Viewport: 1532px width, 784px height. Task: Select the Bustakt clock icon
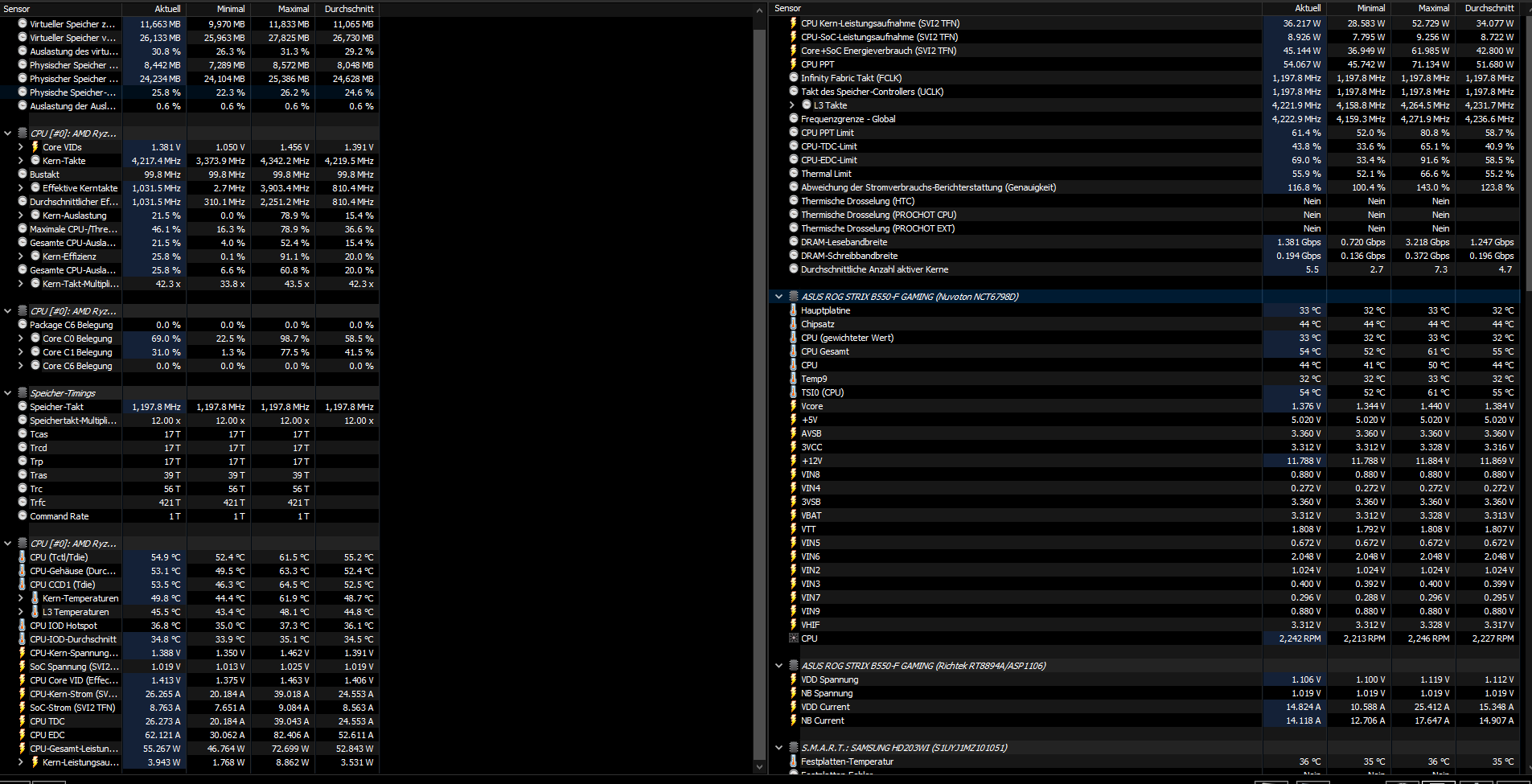[23, 174]
